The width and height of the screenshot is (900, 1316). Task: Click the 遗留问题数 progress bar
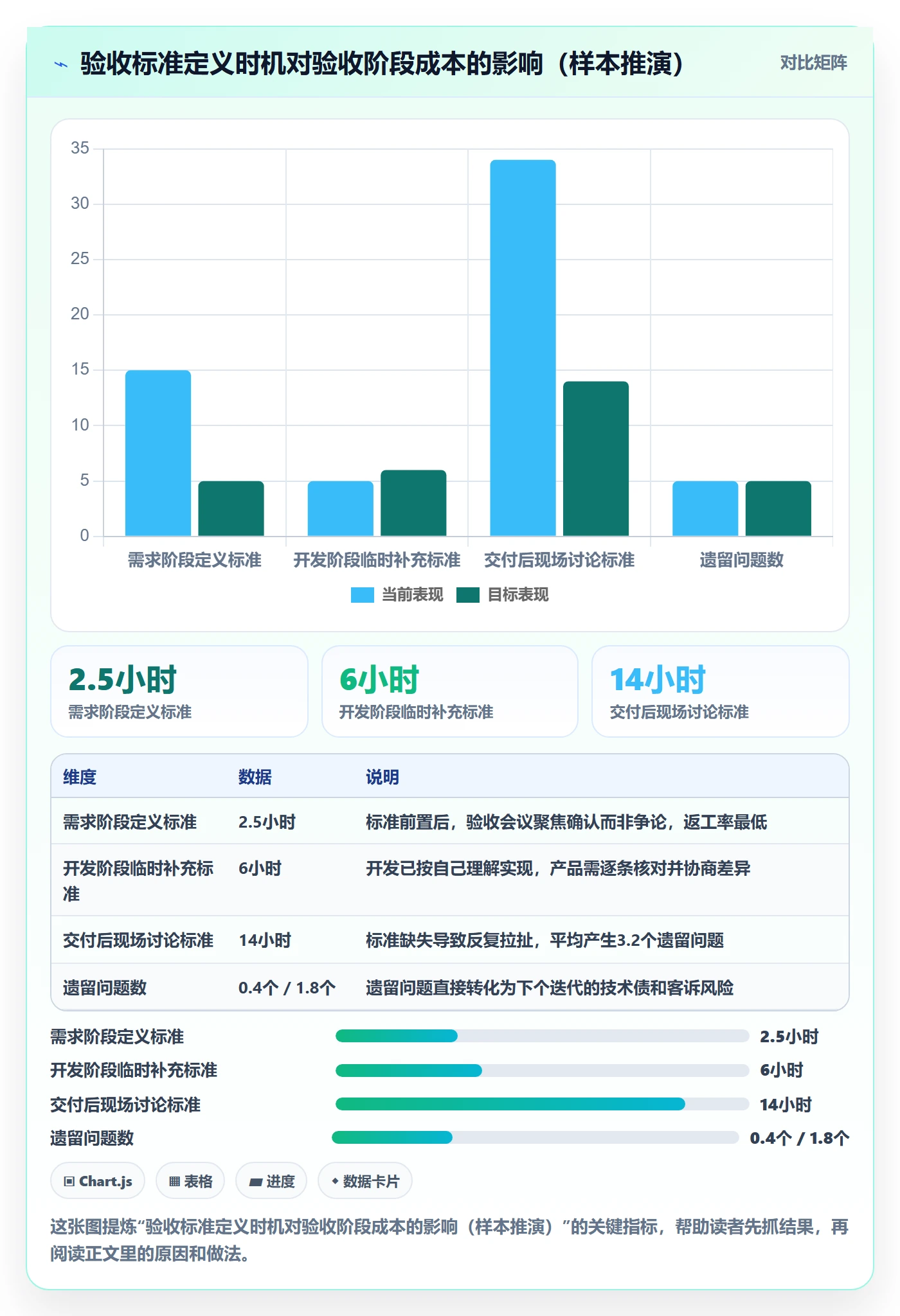[535, 1137]
